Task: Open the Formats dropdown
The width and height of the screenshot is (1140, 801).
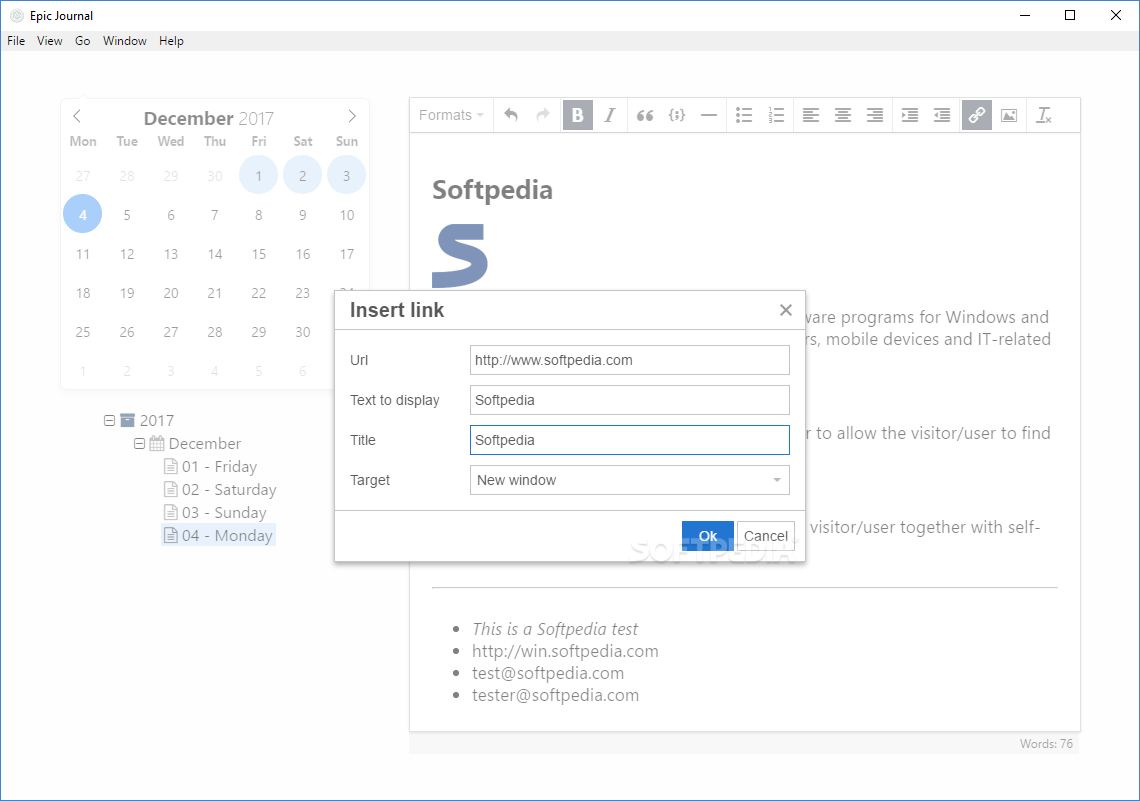Action: pos(451,115)
